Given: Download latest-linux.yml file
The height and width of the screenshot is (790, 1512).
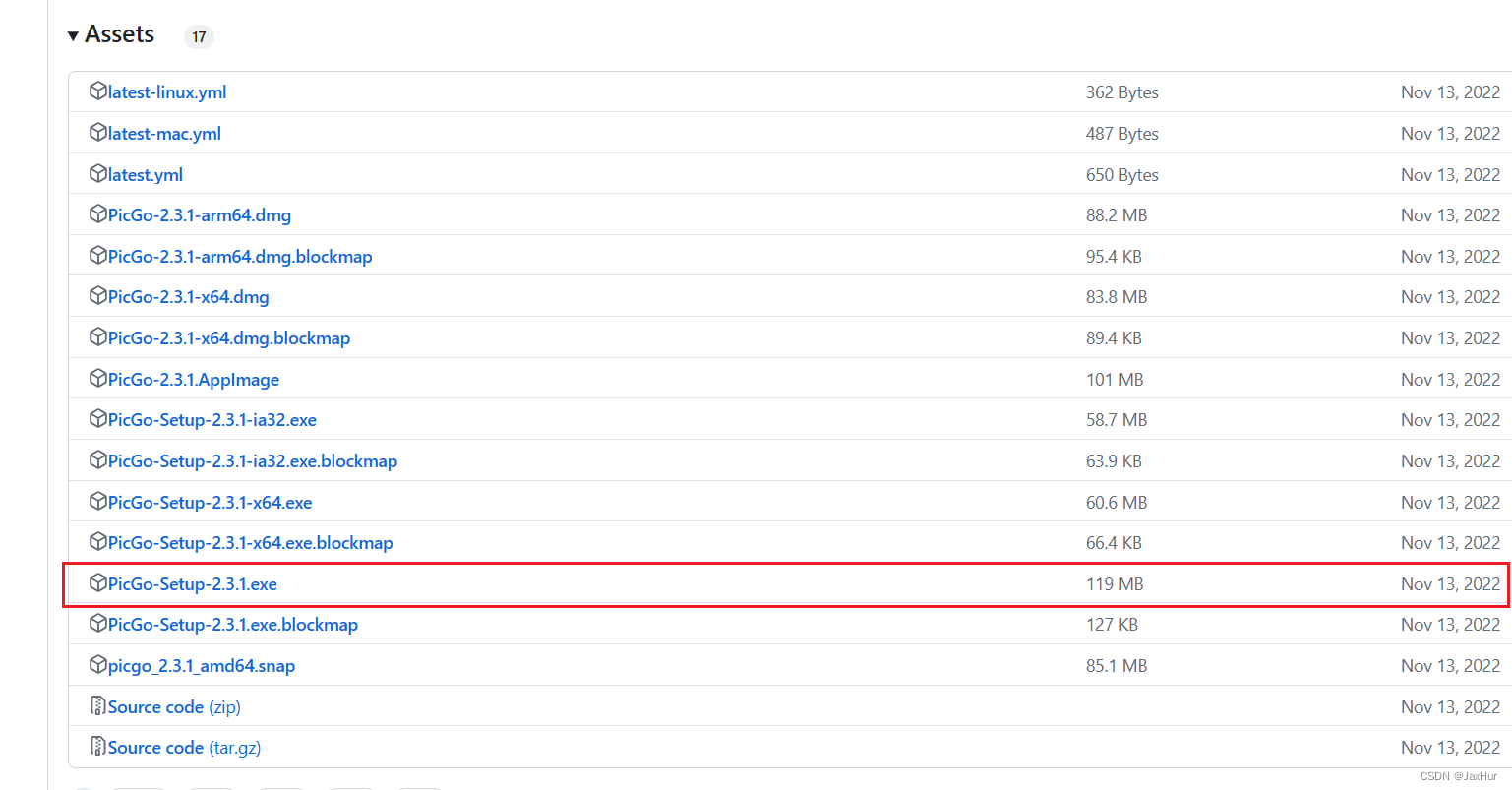Looking at the screenshot, I should pos(167,92).
